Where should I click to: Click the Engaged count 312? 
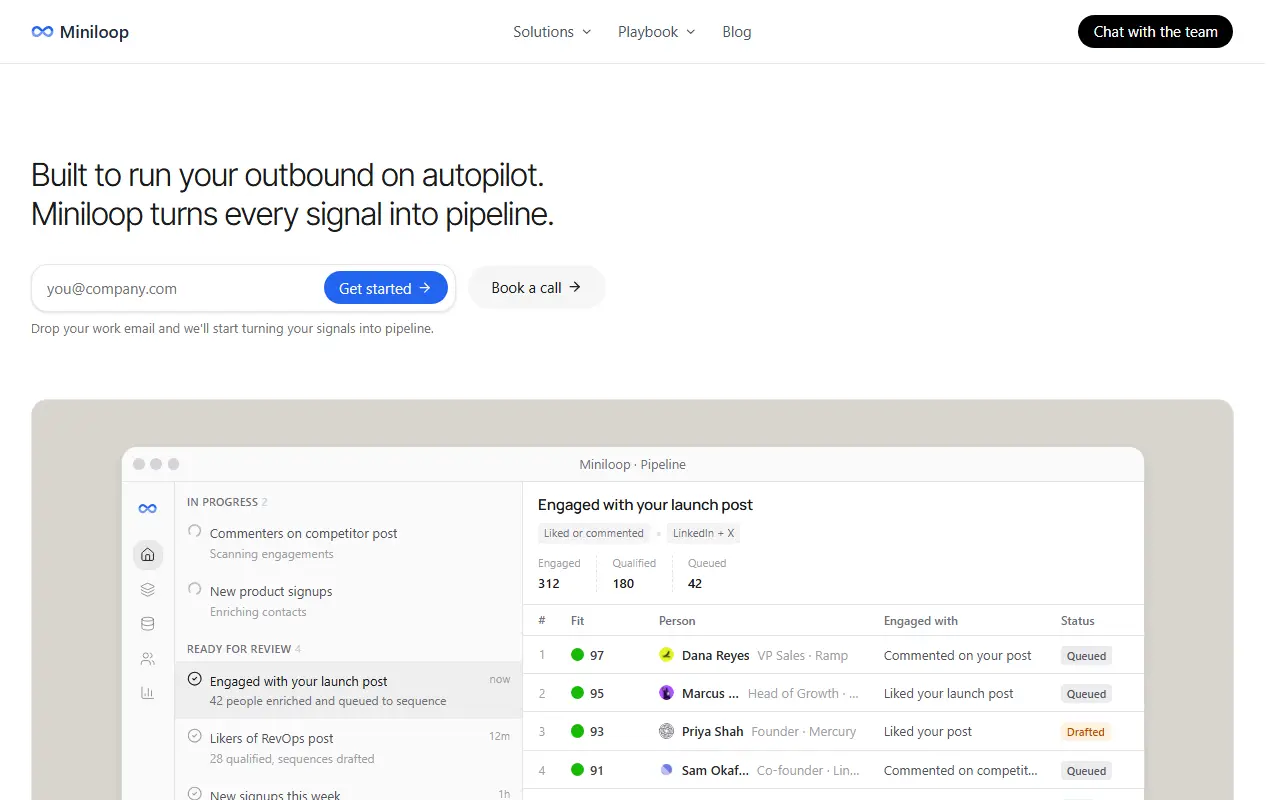point(549,583)
